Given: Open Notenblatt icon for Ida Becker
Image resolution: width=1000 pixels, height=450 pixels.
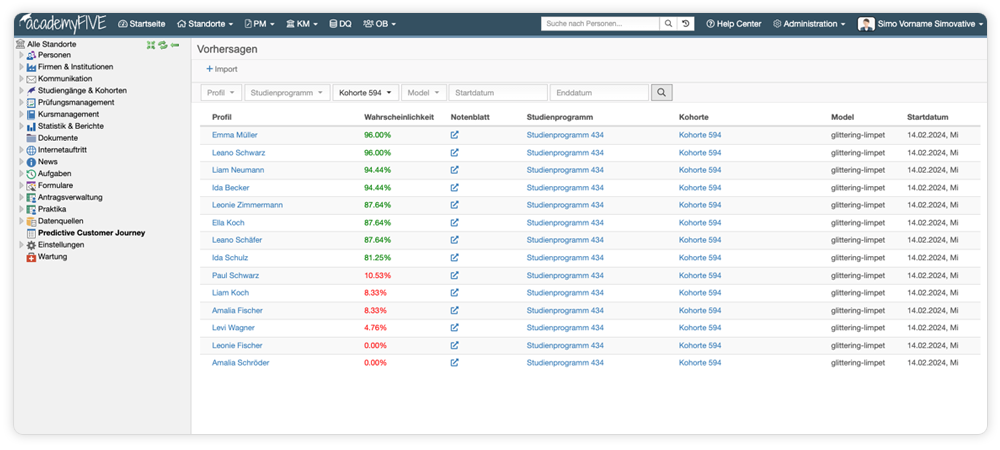Looking at the screenshot, I should point(455,187).
